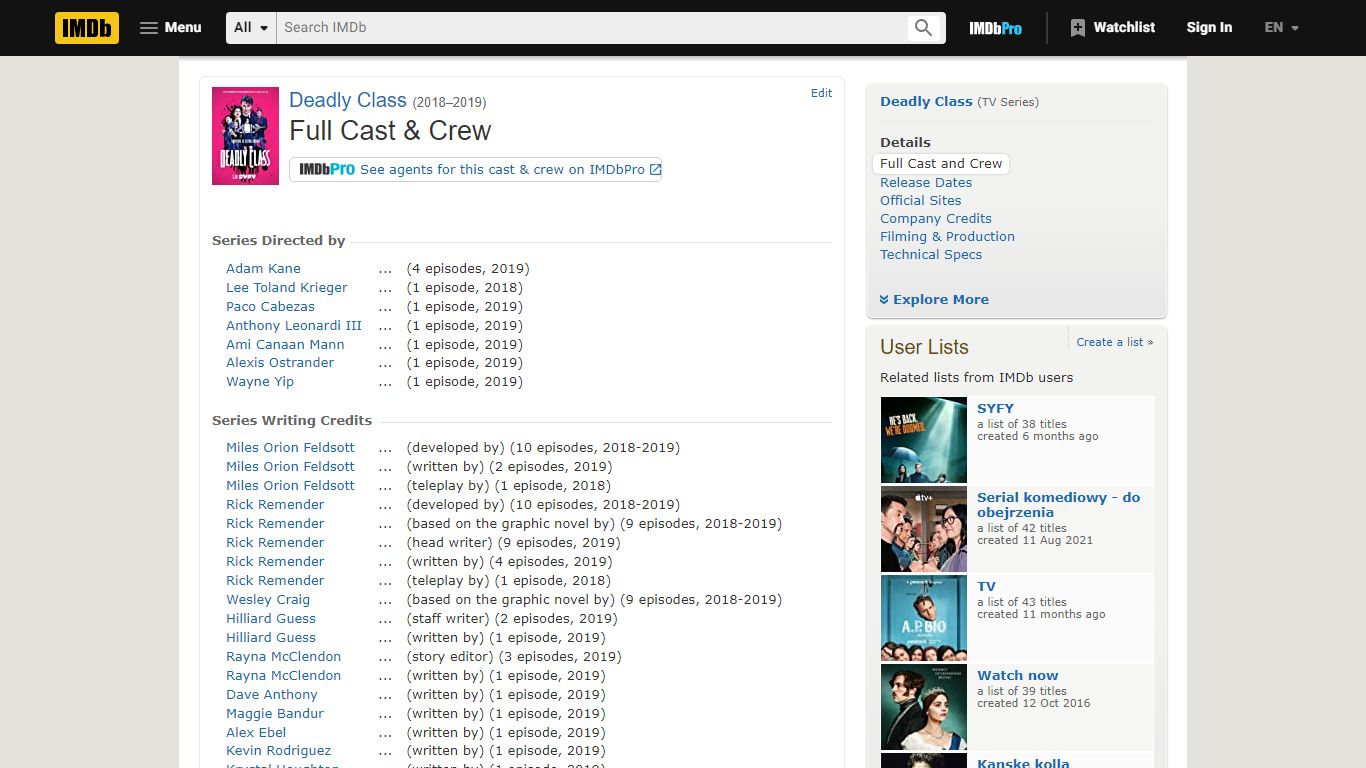Image resolution: width=1366 pixels, height=768 pixels.
Task: Click Create a list link
Action: tap(1115, 342)
